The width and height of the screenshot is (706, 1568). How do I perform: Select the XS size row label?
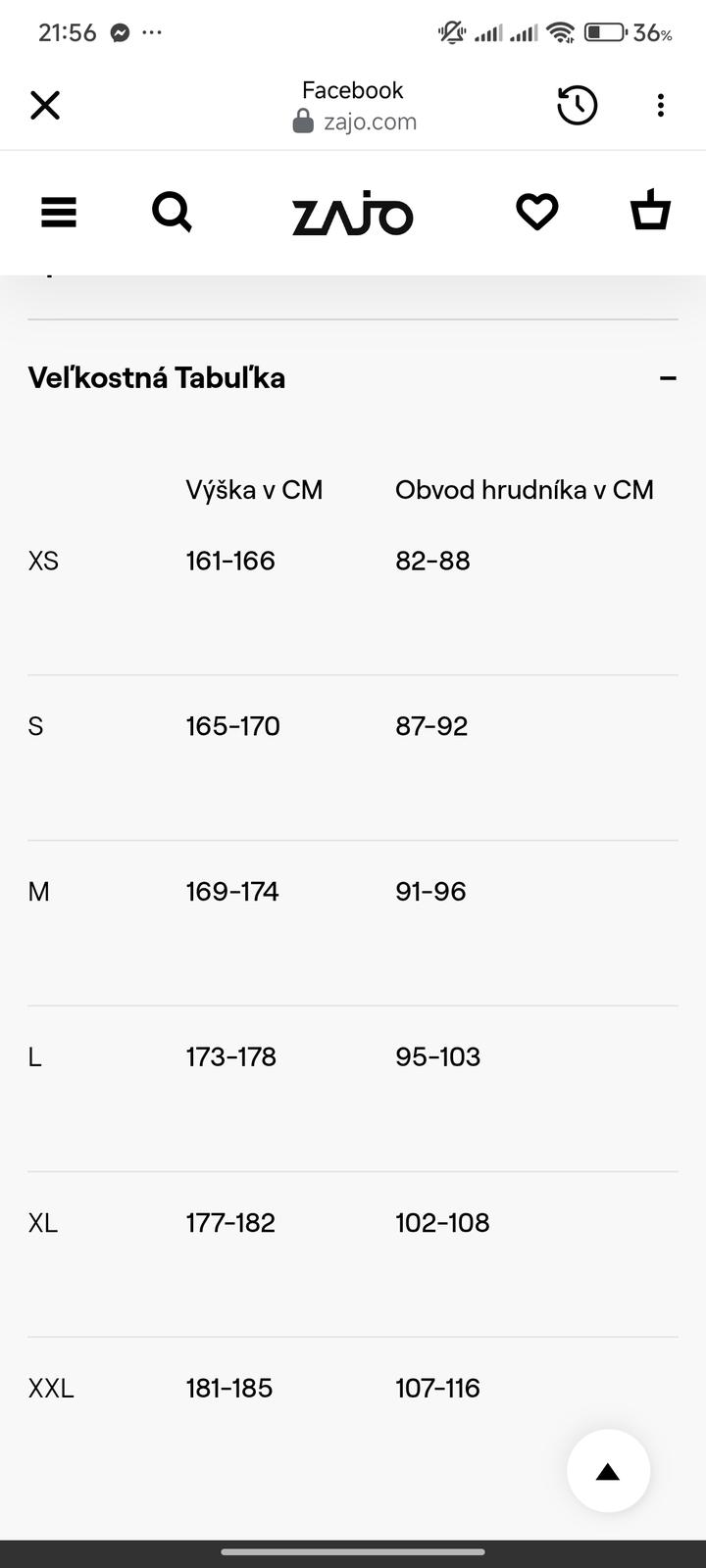[x=43, y=561]
